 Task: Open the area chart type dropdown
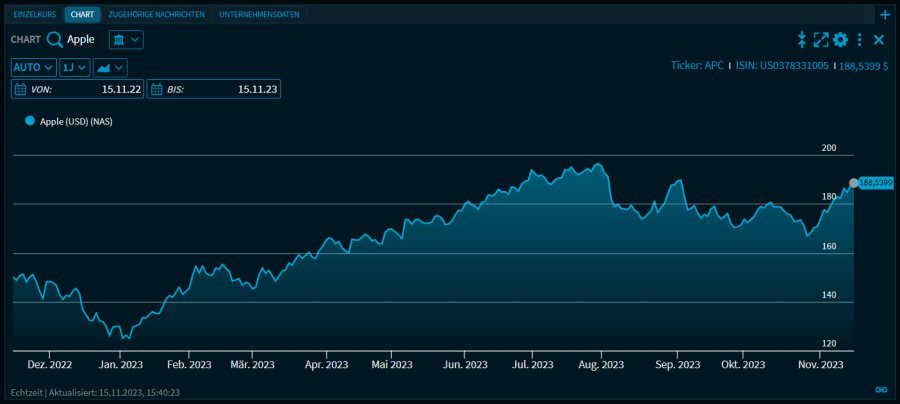110,67
